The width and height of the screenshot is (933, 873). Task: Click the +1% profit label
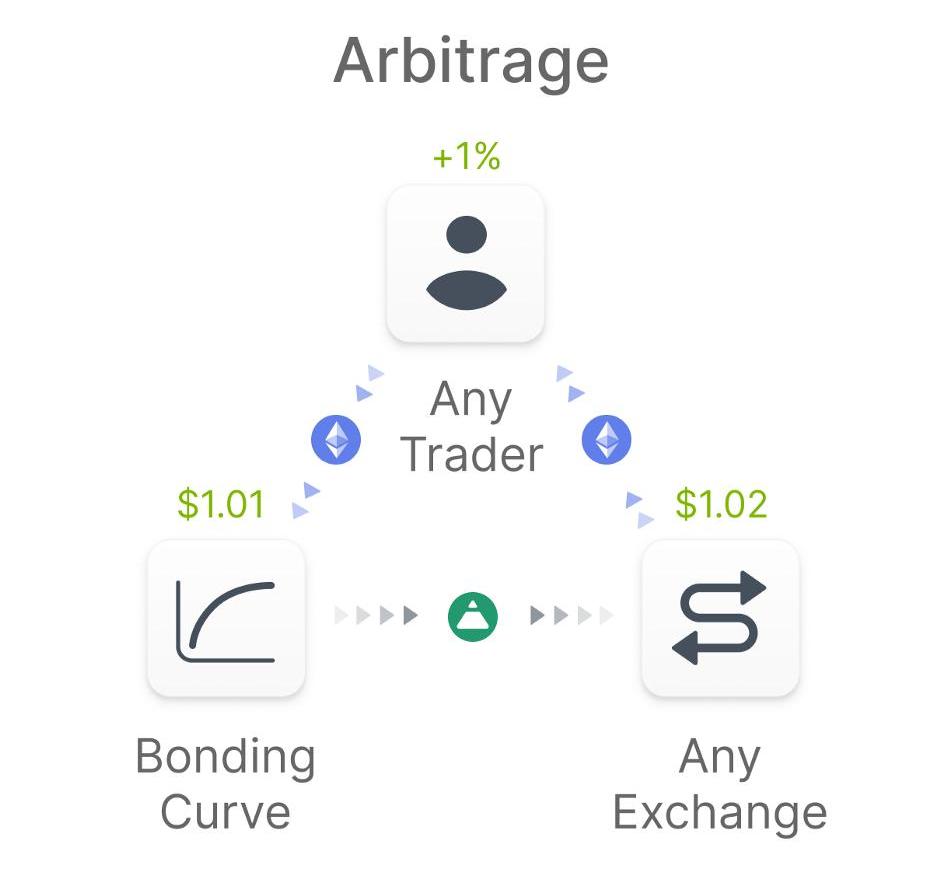[466, 157]
